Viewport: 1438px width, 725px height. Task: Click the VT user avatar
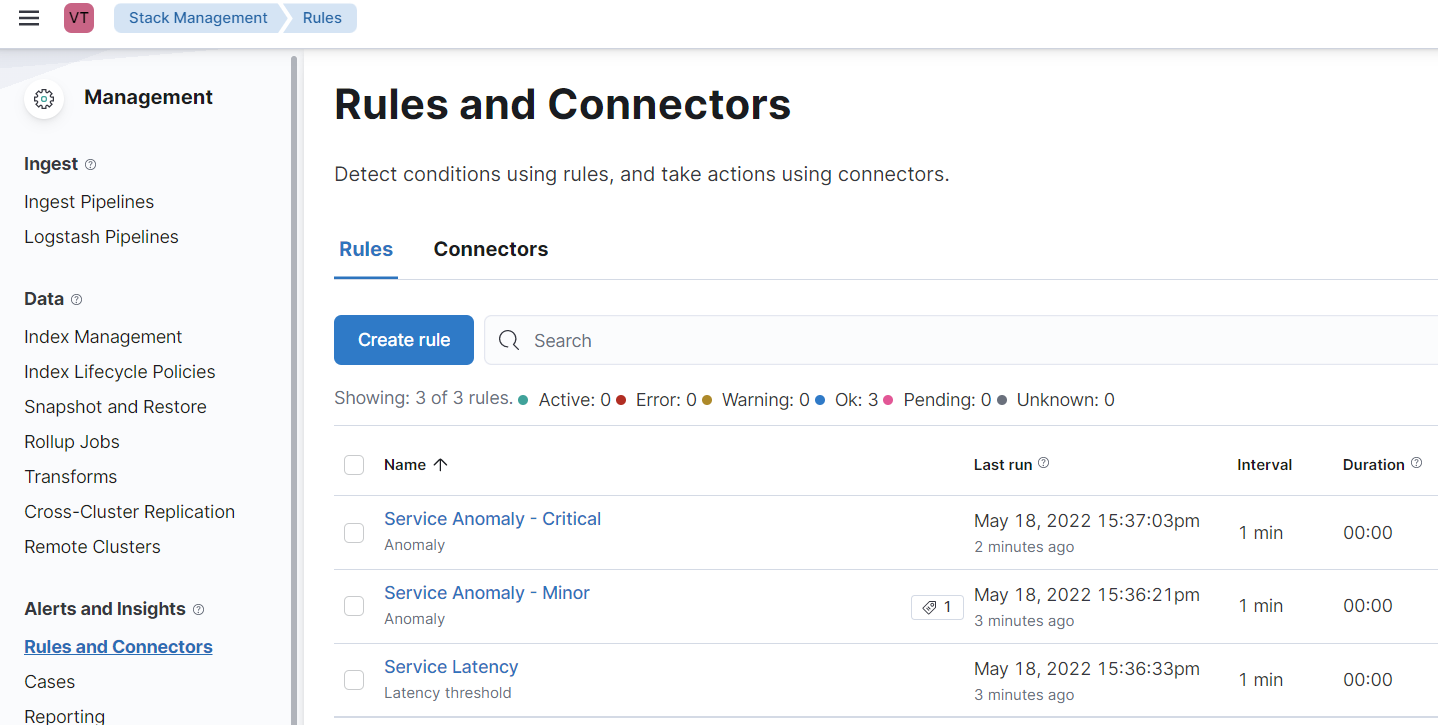point(78,17)
